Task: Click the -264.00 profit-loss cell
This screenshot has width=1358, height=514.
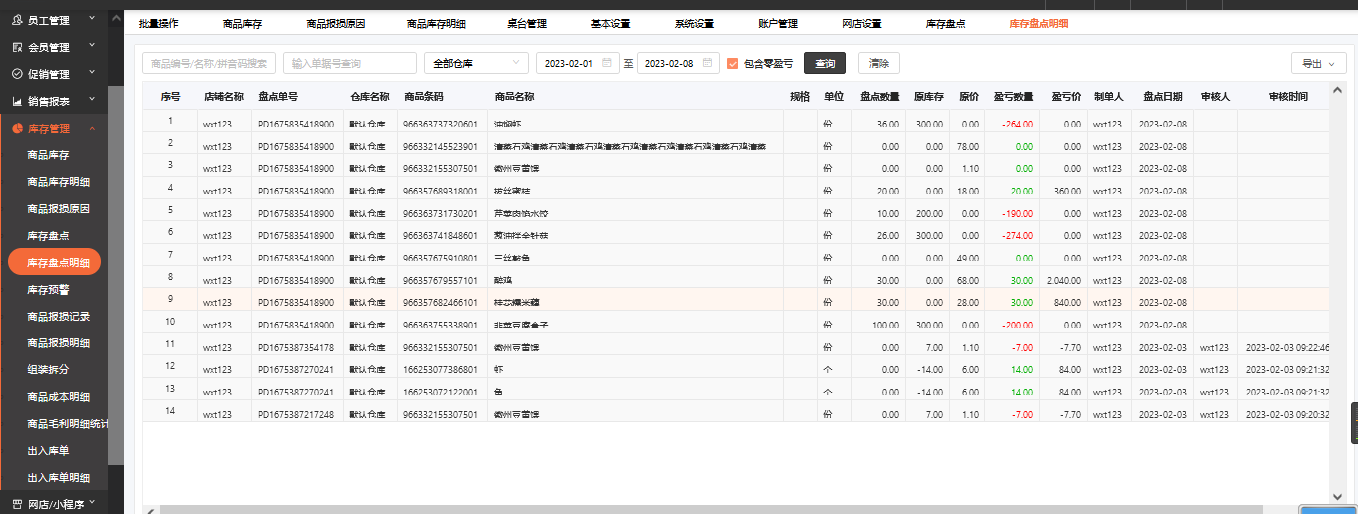Action: [x=1018, y=125]
